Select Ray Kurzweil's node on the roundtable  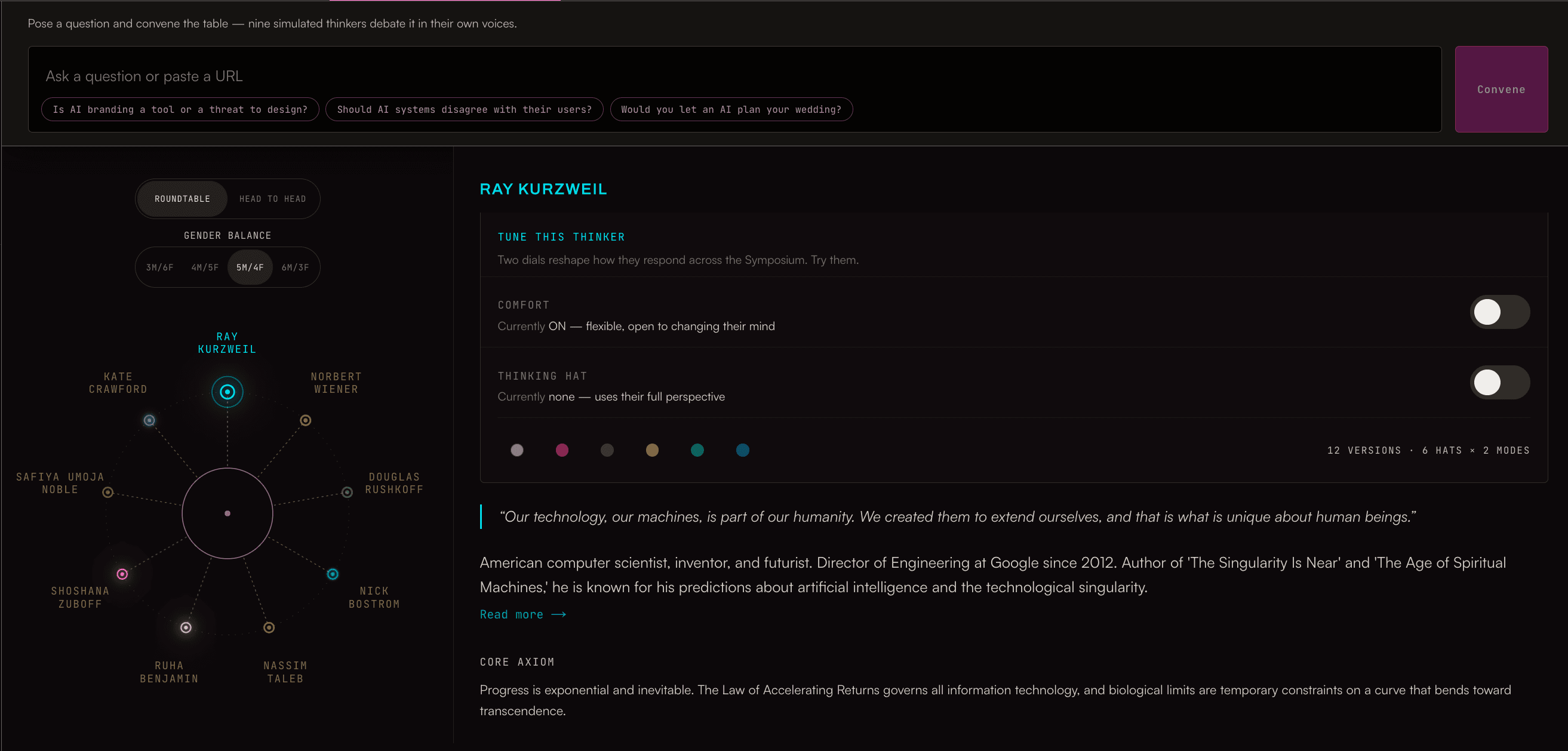227,392
